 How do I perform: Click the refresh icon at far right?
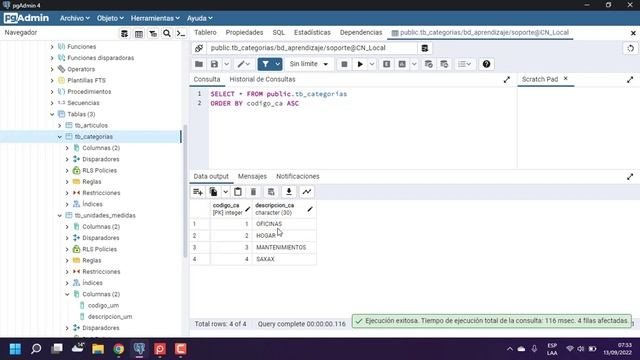click(631, 48)
